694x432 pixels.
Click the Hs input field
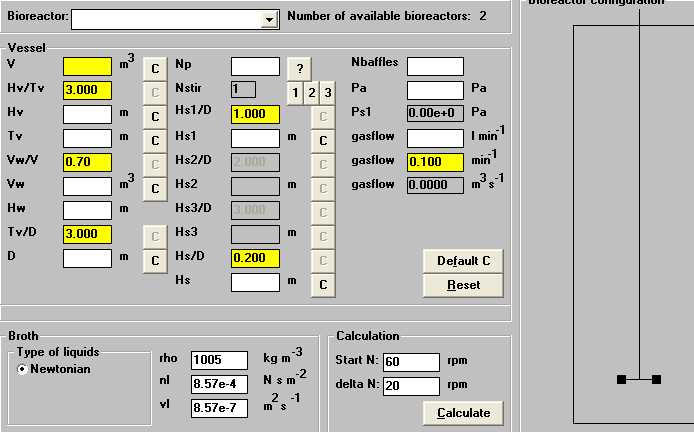pyautogui.click(x=255, y=282)
